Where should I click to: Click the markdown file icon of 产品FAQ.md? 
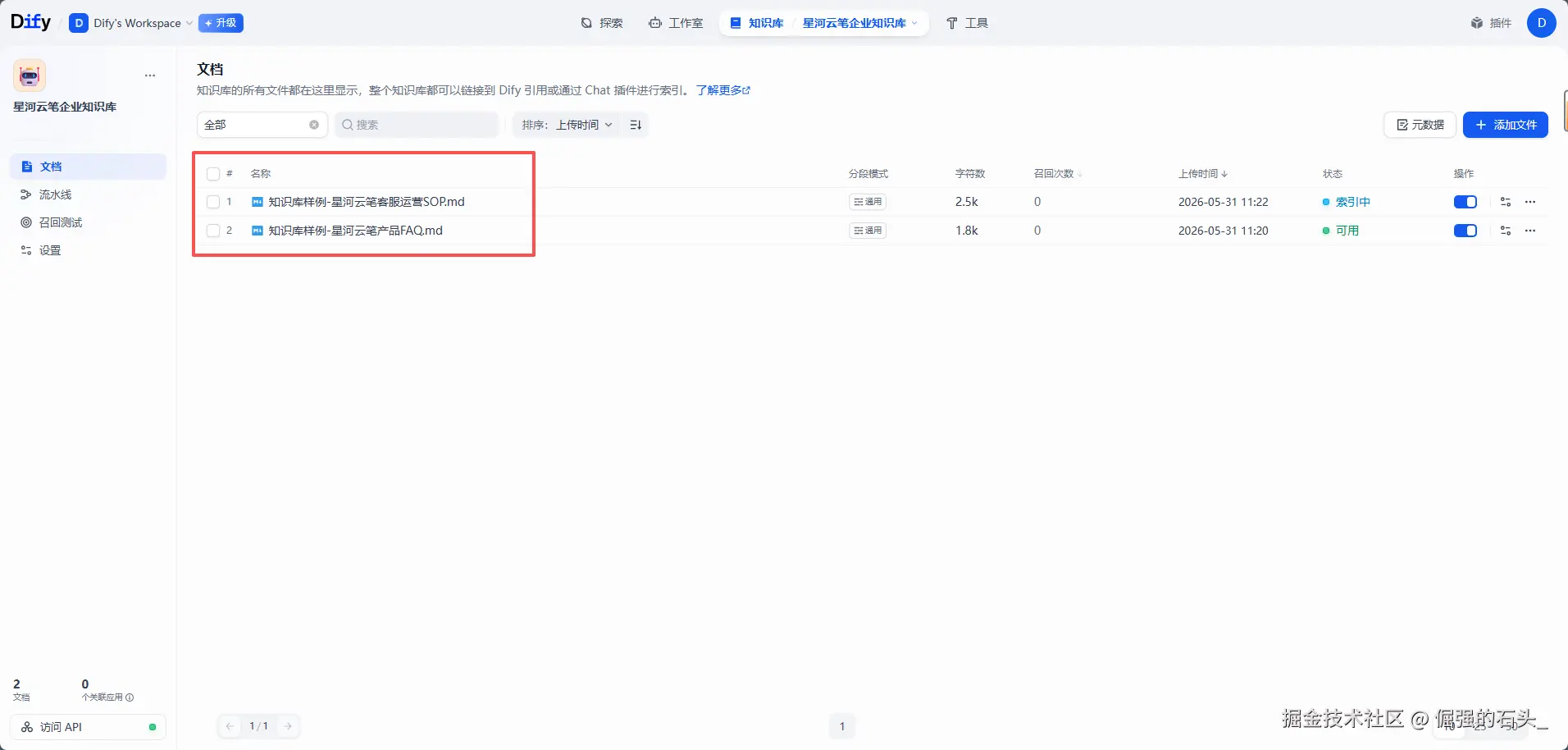[x=258, y=231]
